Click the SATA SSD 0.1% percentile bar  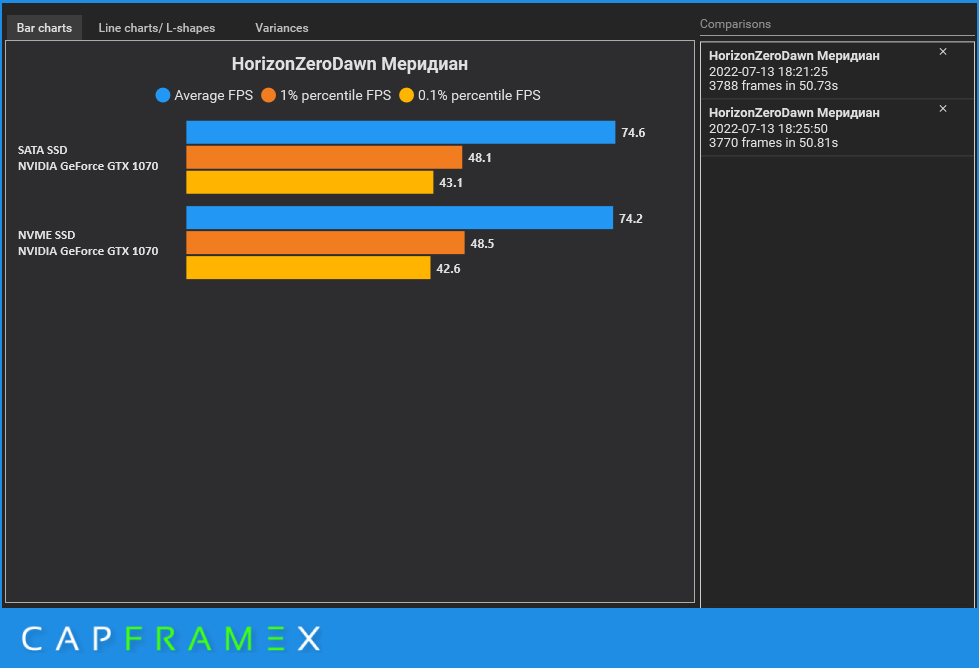click(x=310, y=182)
